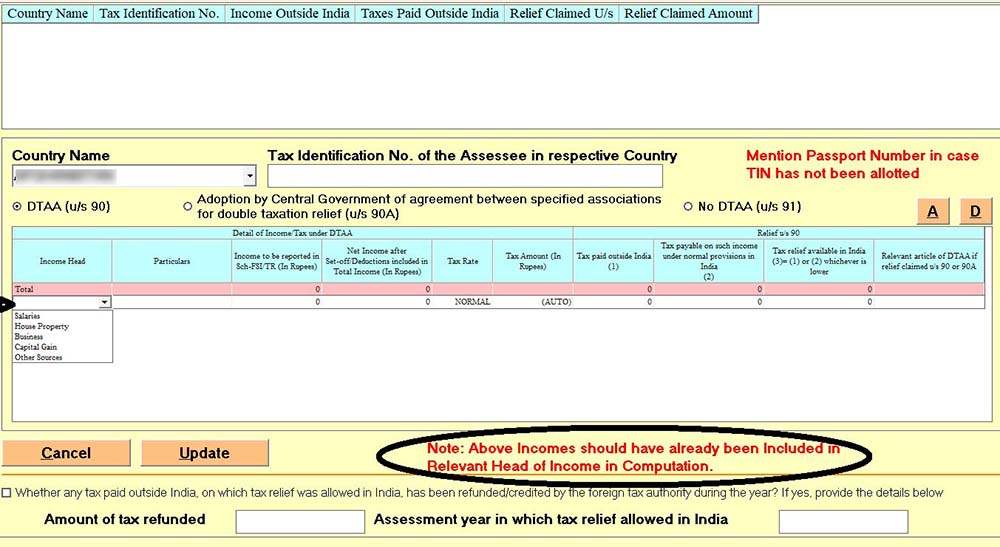This screenshot has width=1000, height=547.
Task: Select the DTAA (u/s 90) radio button
Action: (17, 207)
